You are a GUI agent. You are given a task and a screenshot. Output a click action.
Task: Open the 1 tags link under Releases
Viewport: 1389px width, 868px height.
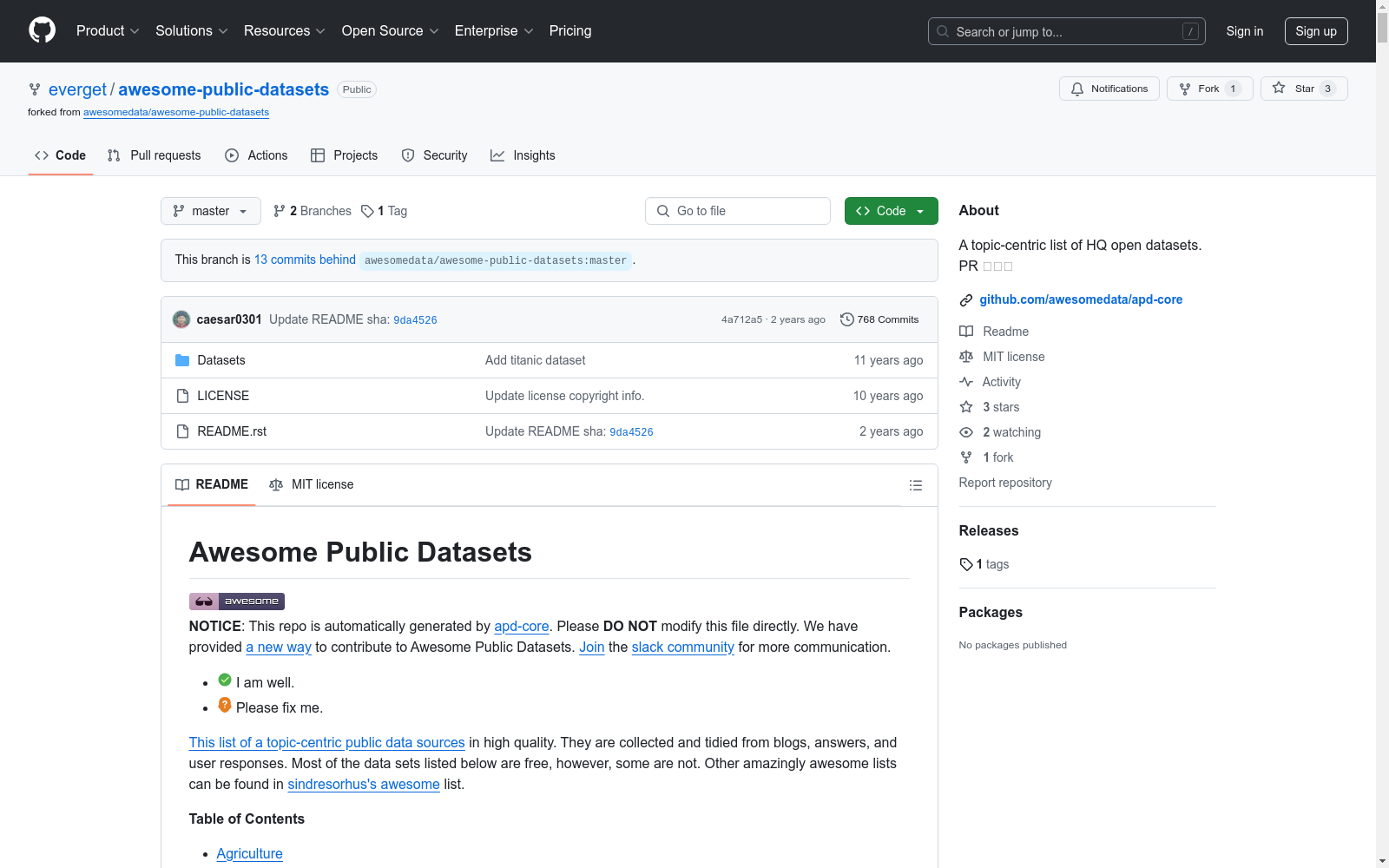click(x=984, y=564)
